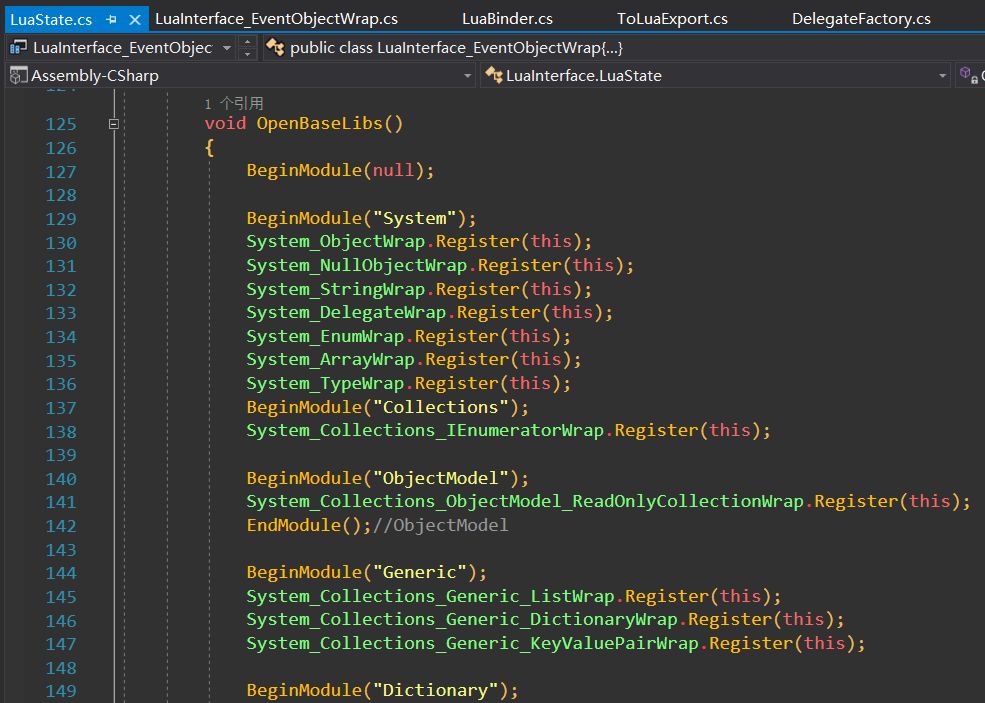Open the LuaInterface_EventObjec file dropdown
985x703 pixels.
click(x=227, y=48)
